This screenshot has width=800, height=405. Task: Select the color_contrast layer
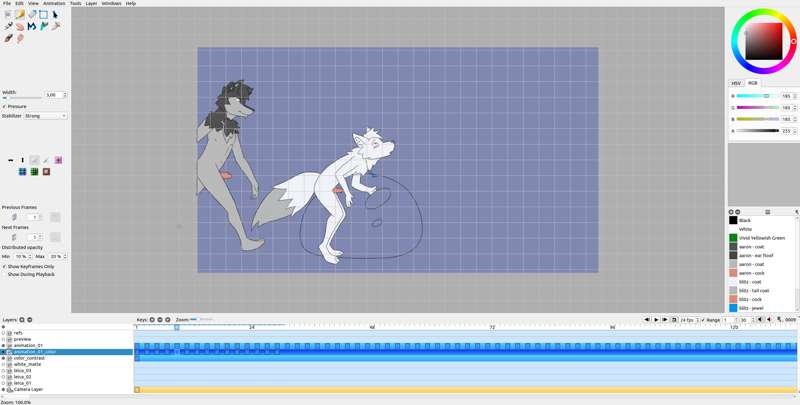point(29,358)
